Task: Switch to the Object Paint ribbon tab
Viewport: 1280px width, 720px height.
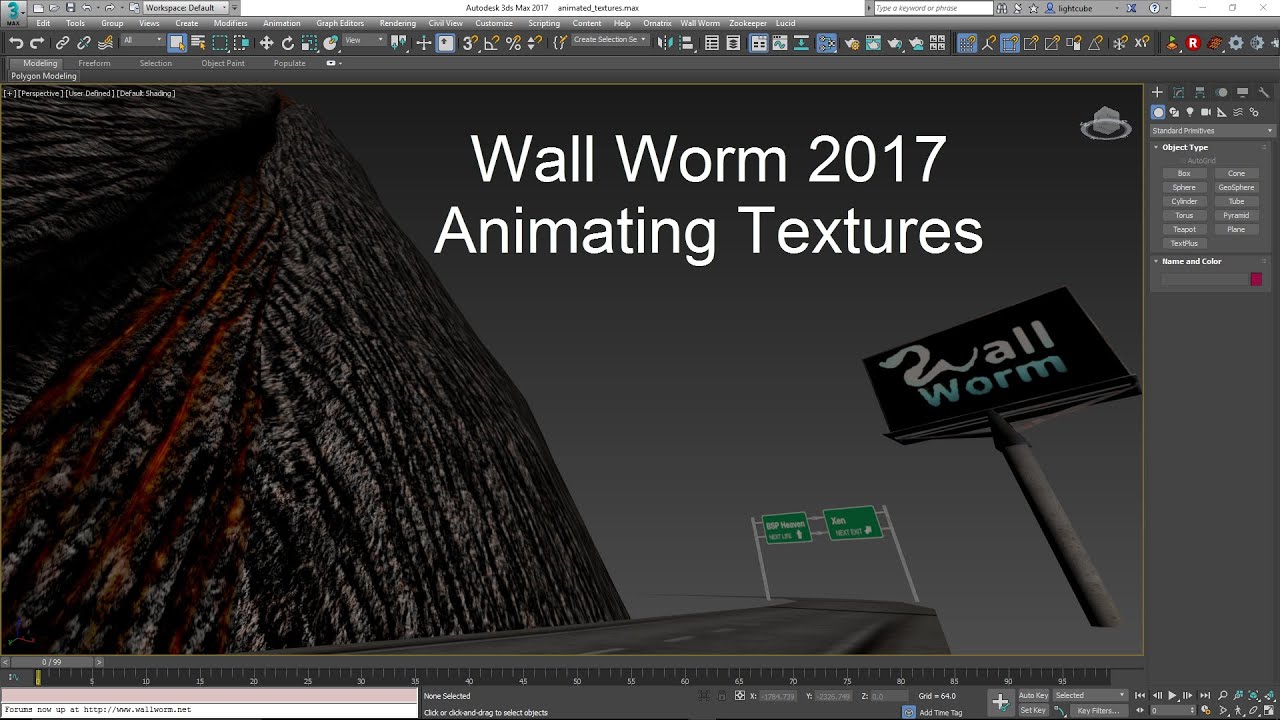Action: pyautogui.click(x=223, y=63)
